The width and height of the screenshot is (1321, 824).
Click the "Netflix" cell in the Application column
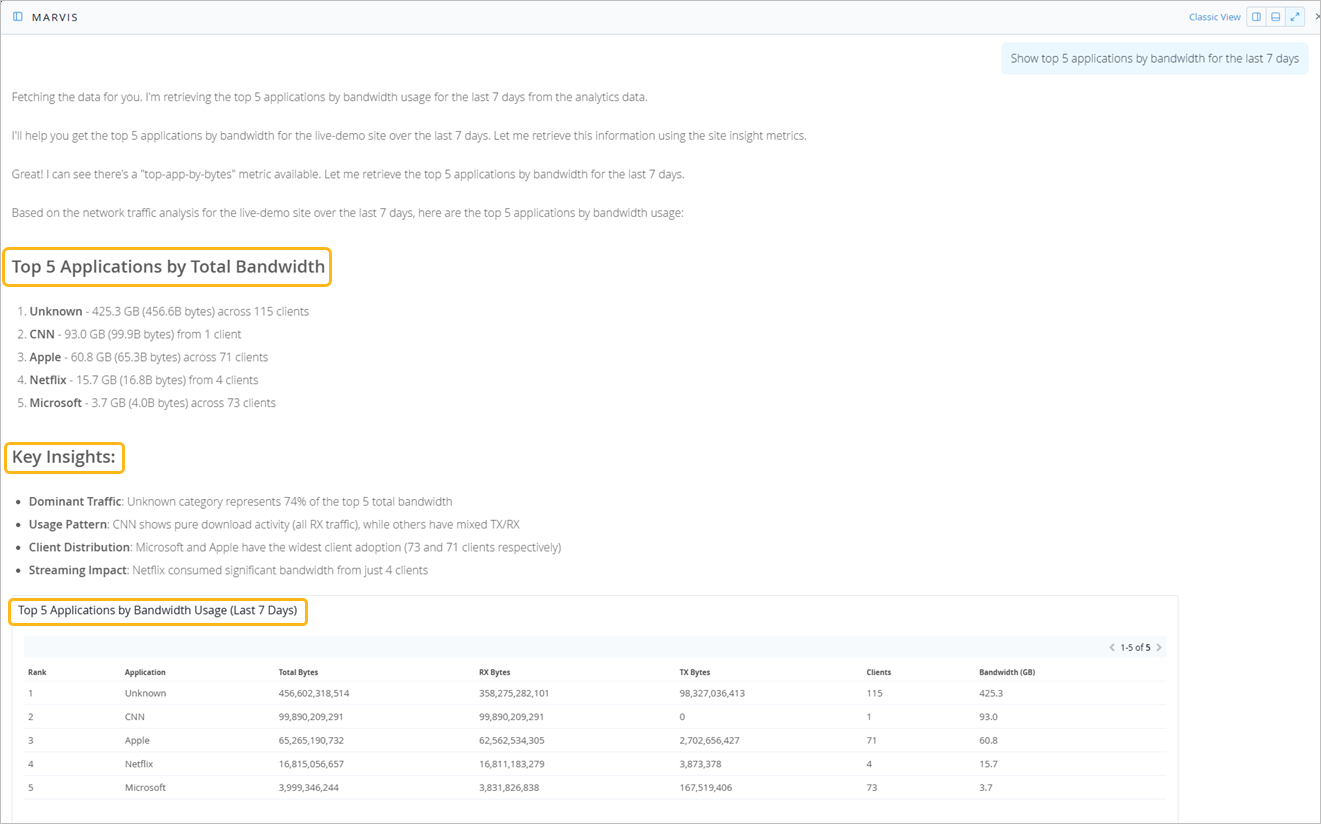[139, 764]
